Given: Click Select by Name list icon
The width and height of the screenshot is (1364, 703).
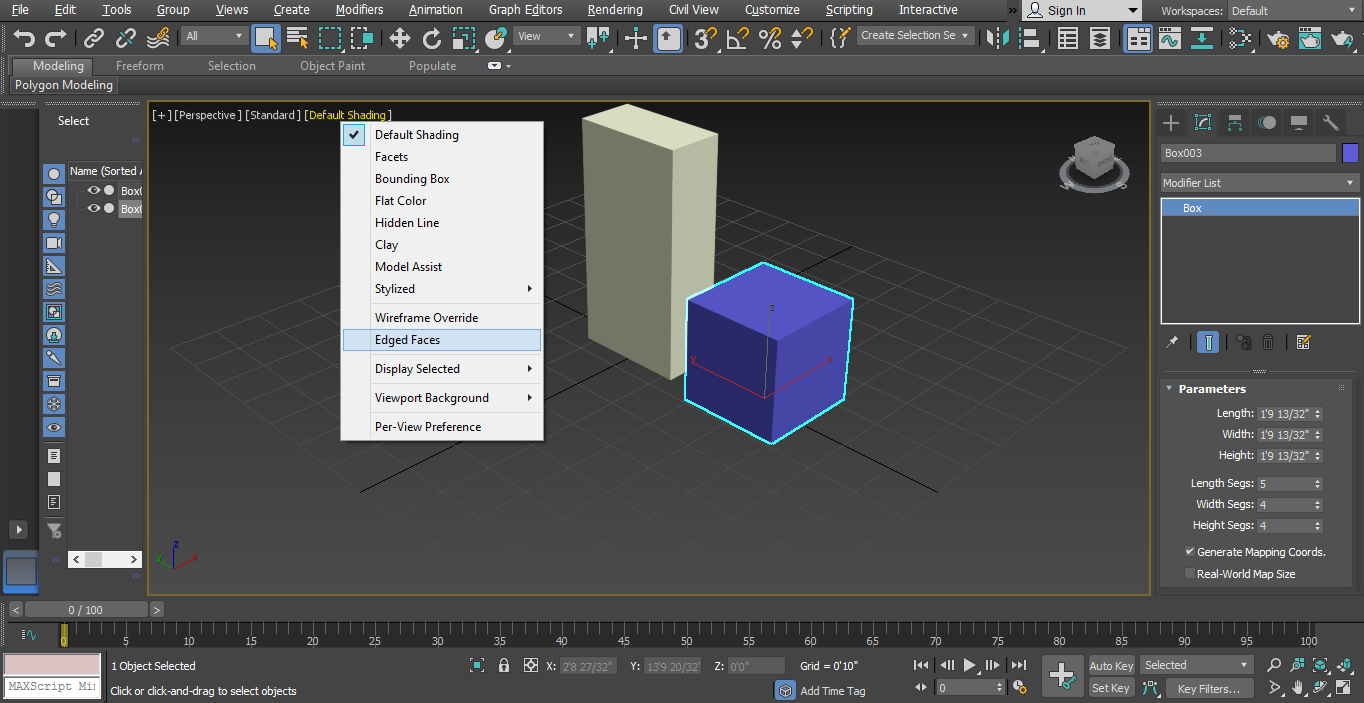Looking at the screenshot, I should point(297,38).
